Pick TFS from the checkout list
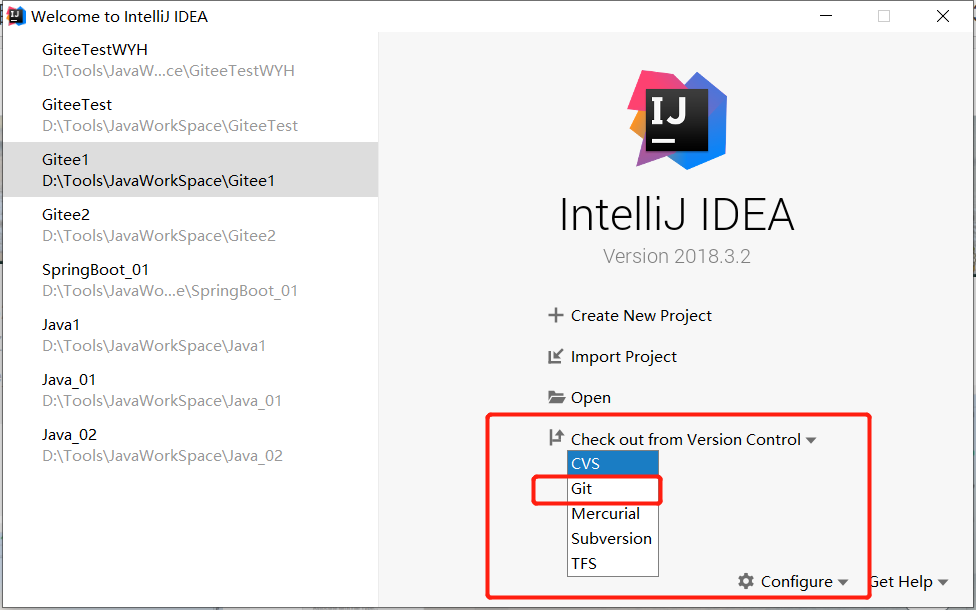The image size is (976, 610). [x=612, y=563]
